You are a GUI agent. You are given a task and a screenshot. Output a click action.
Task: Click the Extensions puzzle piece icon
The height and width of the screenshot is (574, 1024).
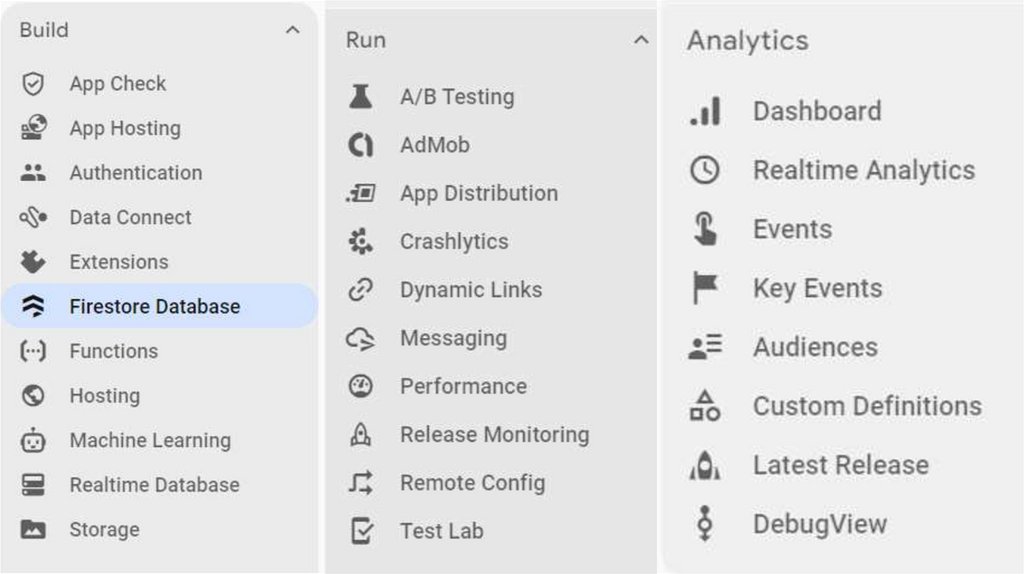(33, 262)
